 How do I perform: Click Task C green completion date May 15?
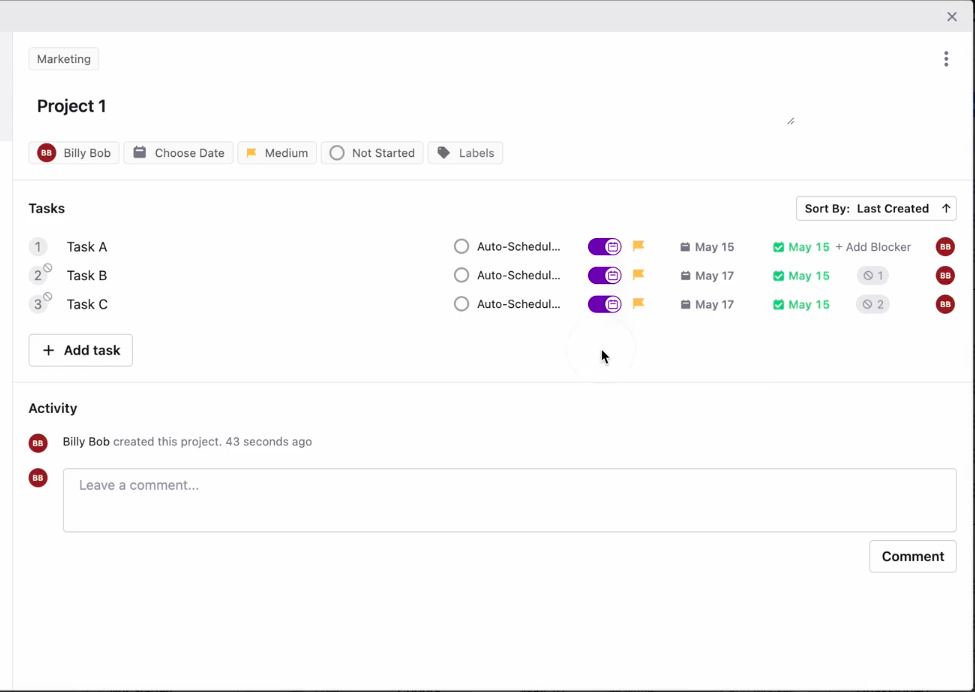(x=801, y=304)
